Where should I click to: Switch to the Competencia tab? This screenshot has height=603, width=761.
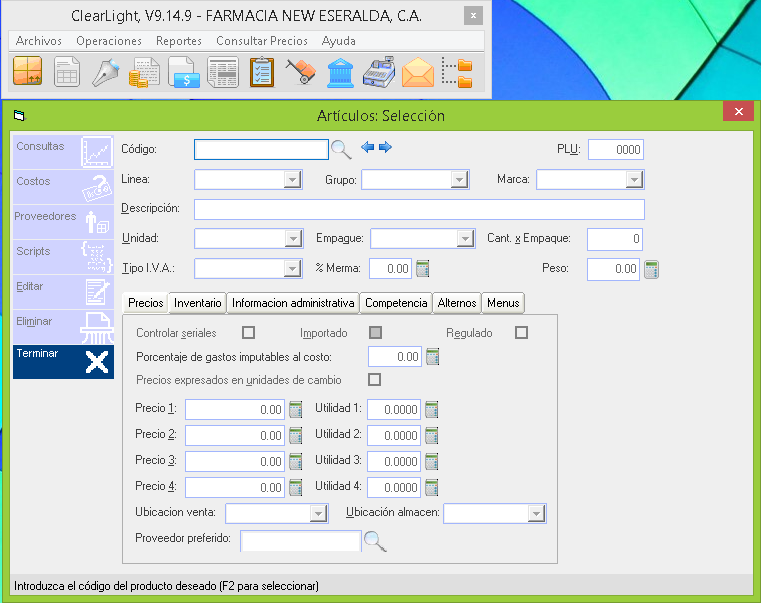pos(396,303)
